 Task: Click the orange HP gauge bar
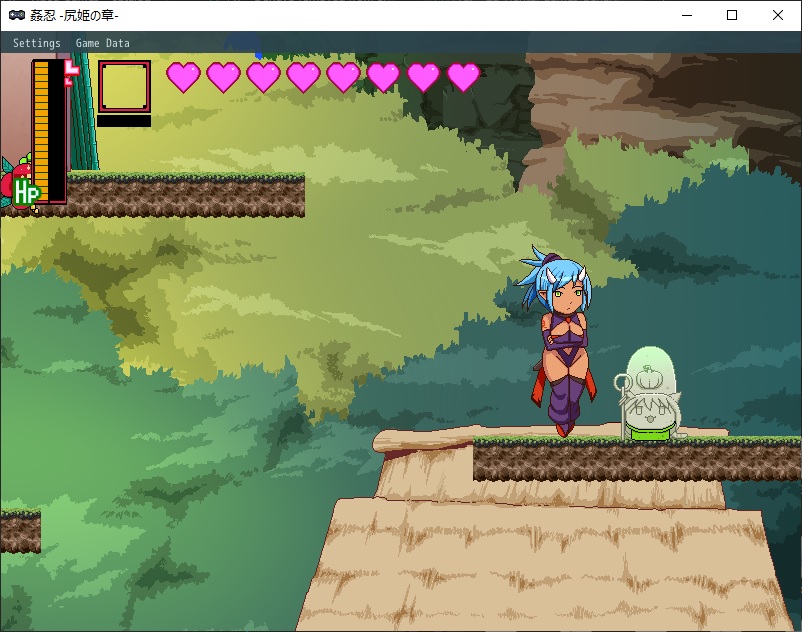coord(41,130)
